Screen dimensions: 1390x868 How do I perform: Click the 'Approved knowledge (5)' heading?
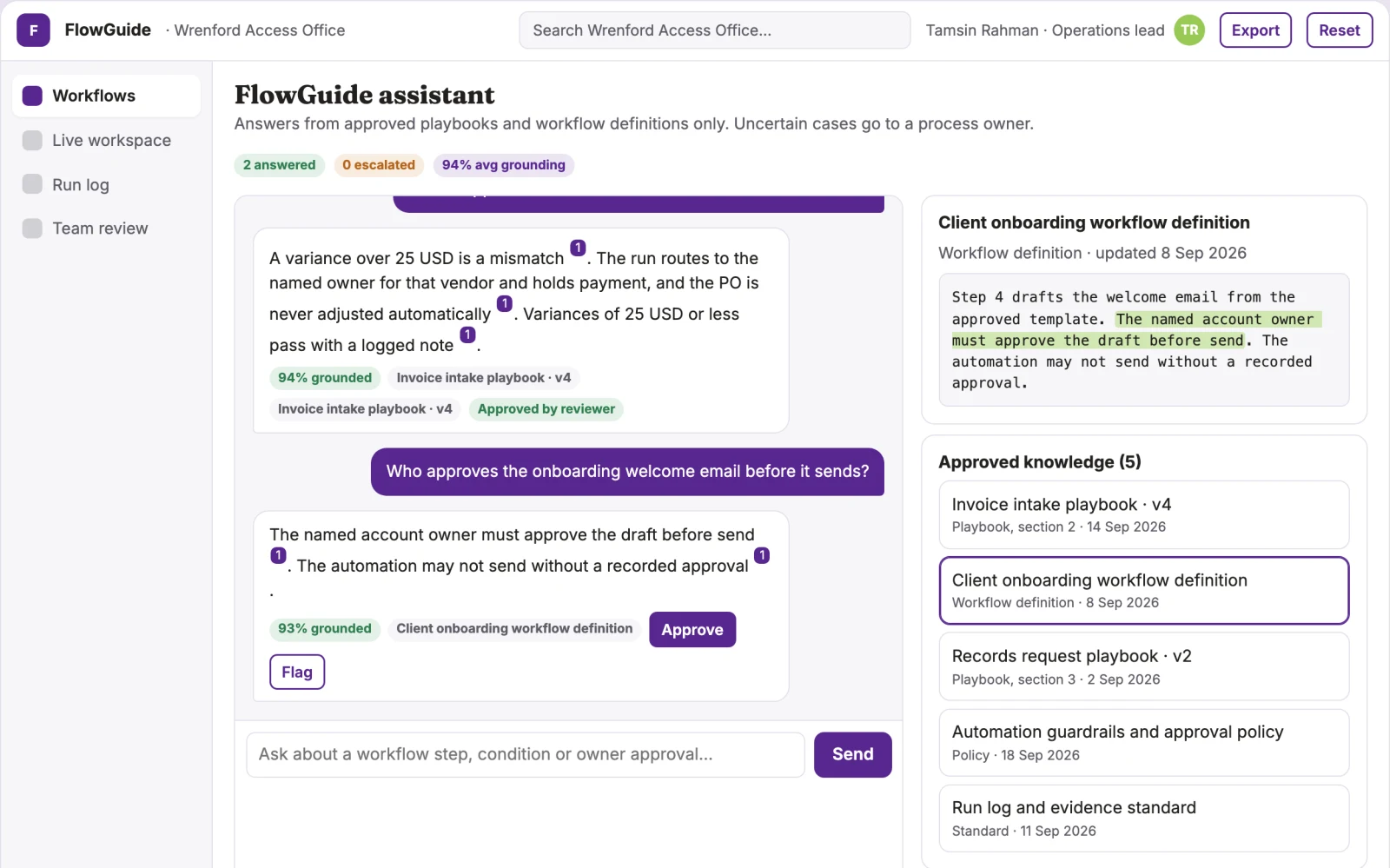click(1040, 462)
